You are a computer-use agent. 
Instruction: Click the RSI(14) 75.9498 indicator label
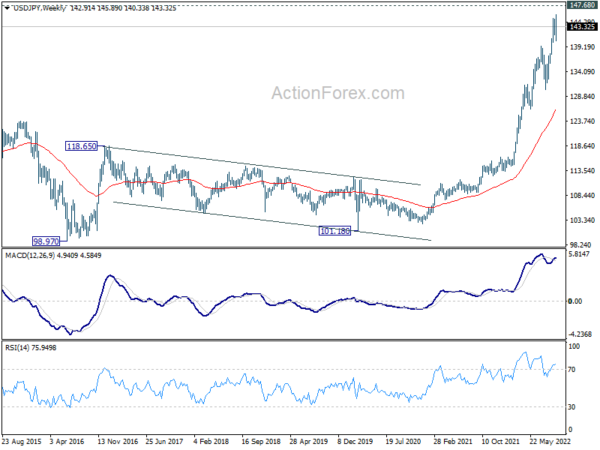click(x=31, y=348)
